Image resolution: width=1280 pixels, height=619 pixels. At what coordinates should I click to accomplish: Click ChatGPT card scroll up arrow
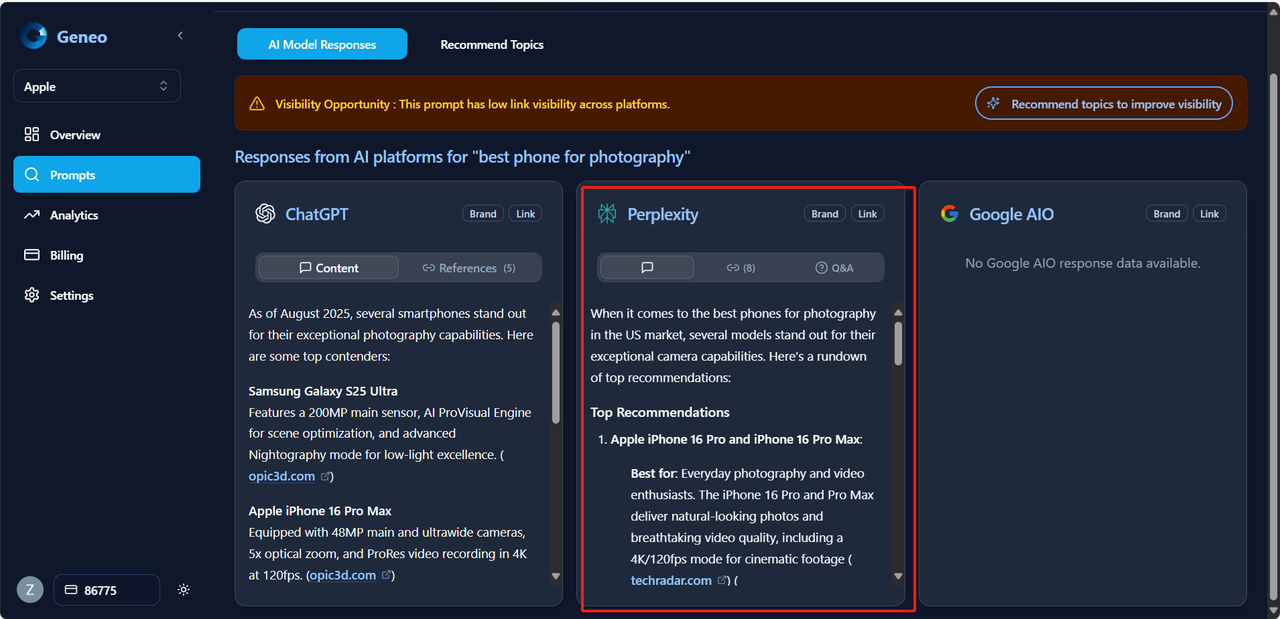point(556,314)
